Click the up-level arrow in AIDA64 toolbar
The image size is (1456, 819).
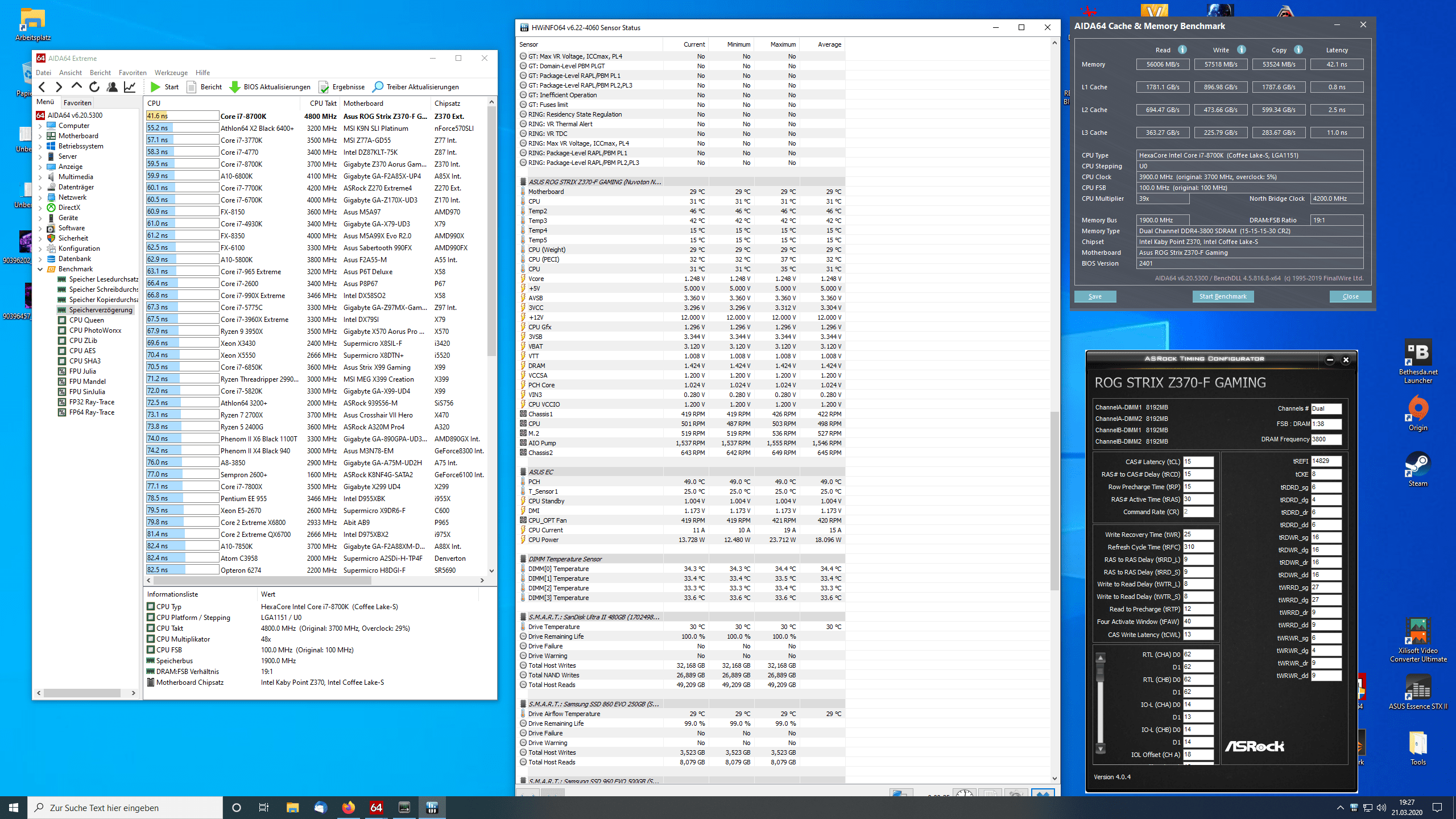[x=77, y=86]
